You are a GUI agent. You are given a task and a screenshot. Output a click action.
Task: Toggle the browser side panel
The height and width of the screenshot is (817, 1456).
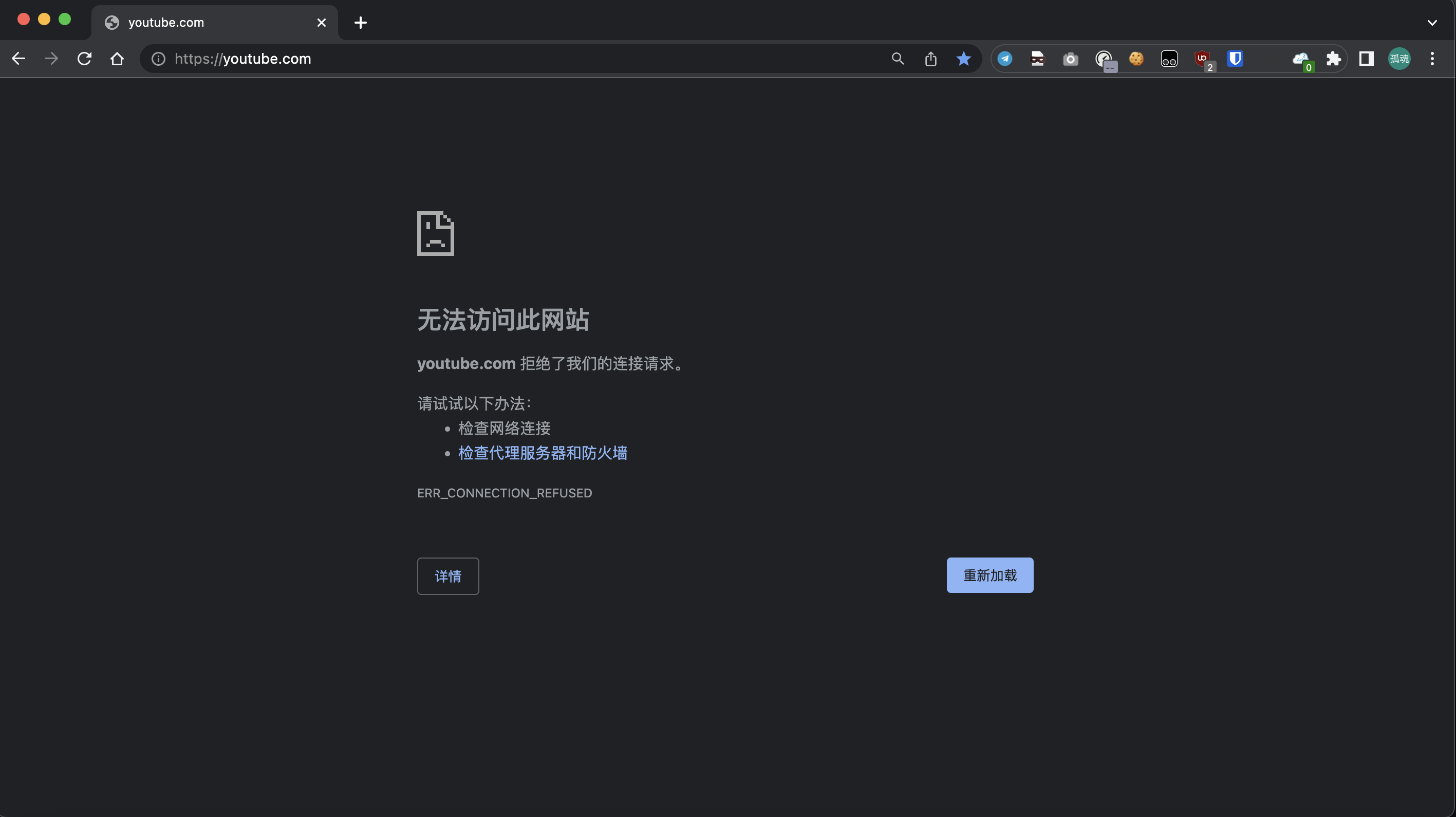pos(1367,59)
